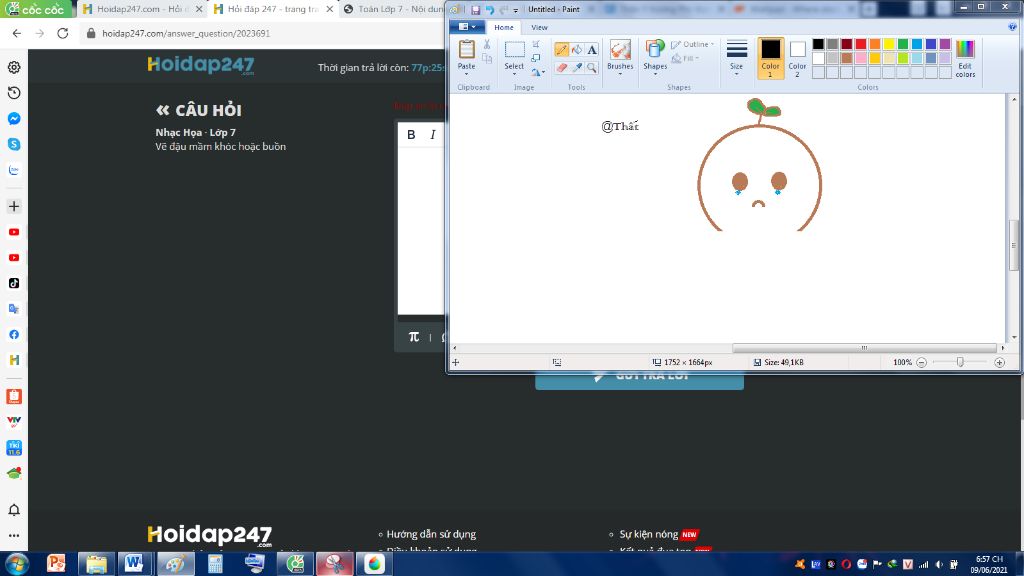The image size is (1024, 576).
Task: Pick the red color swatch
Action: pyautogui.click(x=861, y=44)
